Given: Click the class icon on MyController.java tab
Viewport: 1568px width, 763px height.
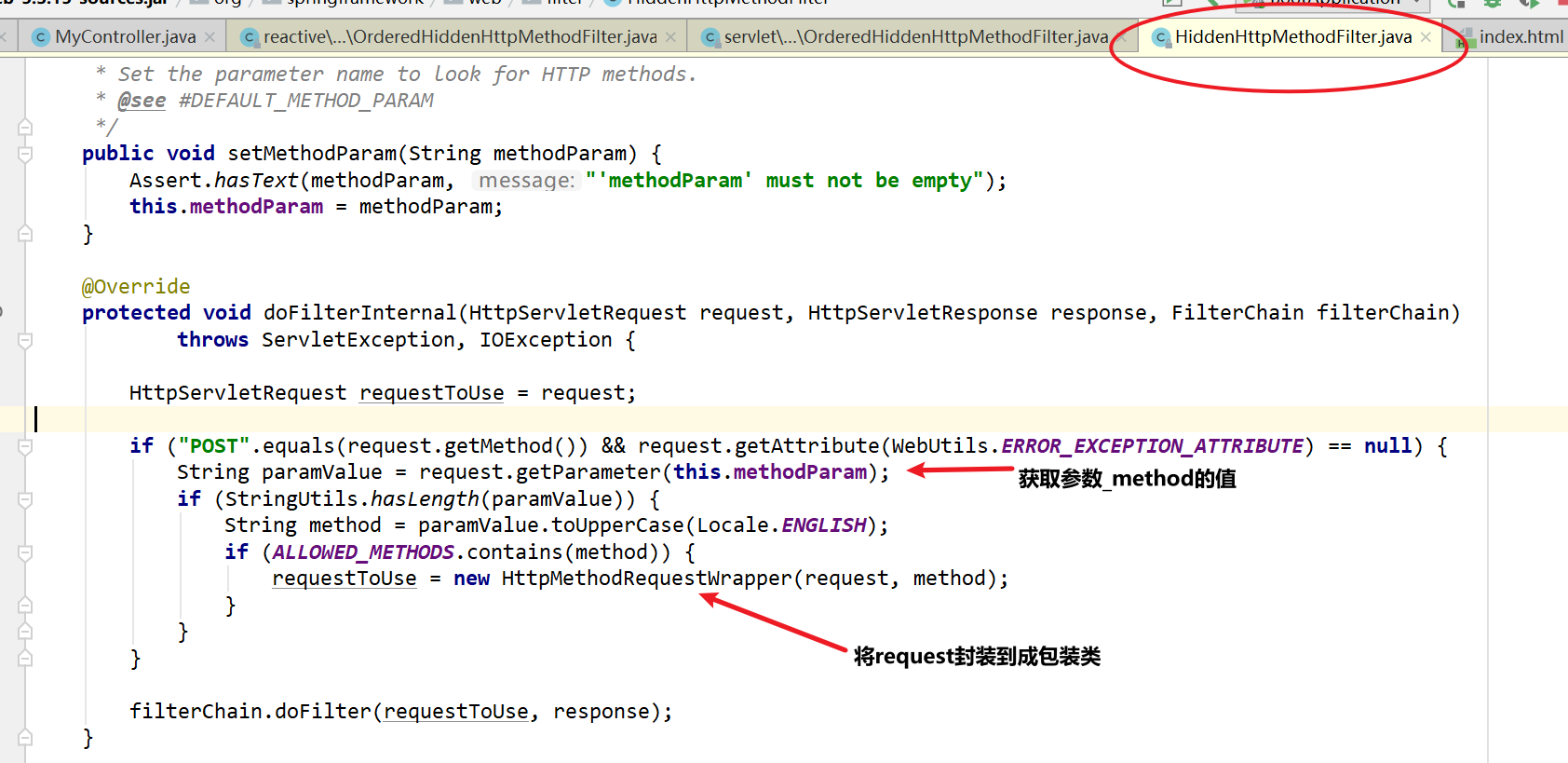Looking at the screenshot, I should coord(40,37).
